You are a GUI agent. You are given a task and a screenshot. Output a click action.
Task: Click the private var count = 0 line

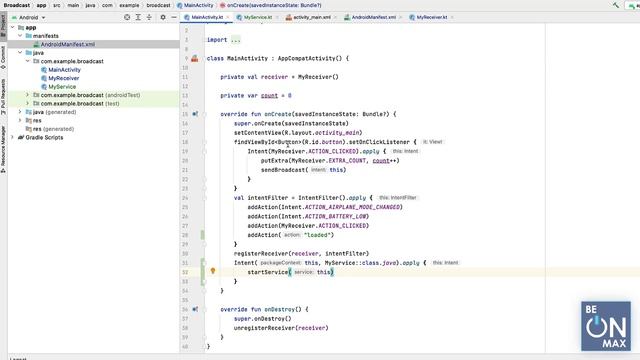(x=256, y=96)
